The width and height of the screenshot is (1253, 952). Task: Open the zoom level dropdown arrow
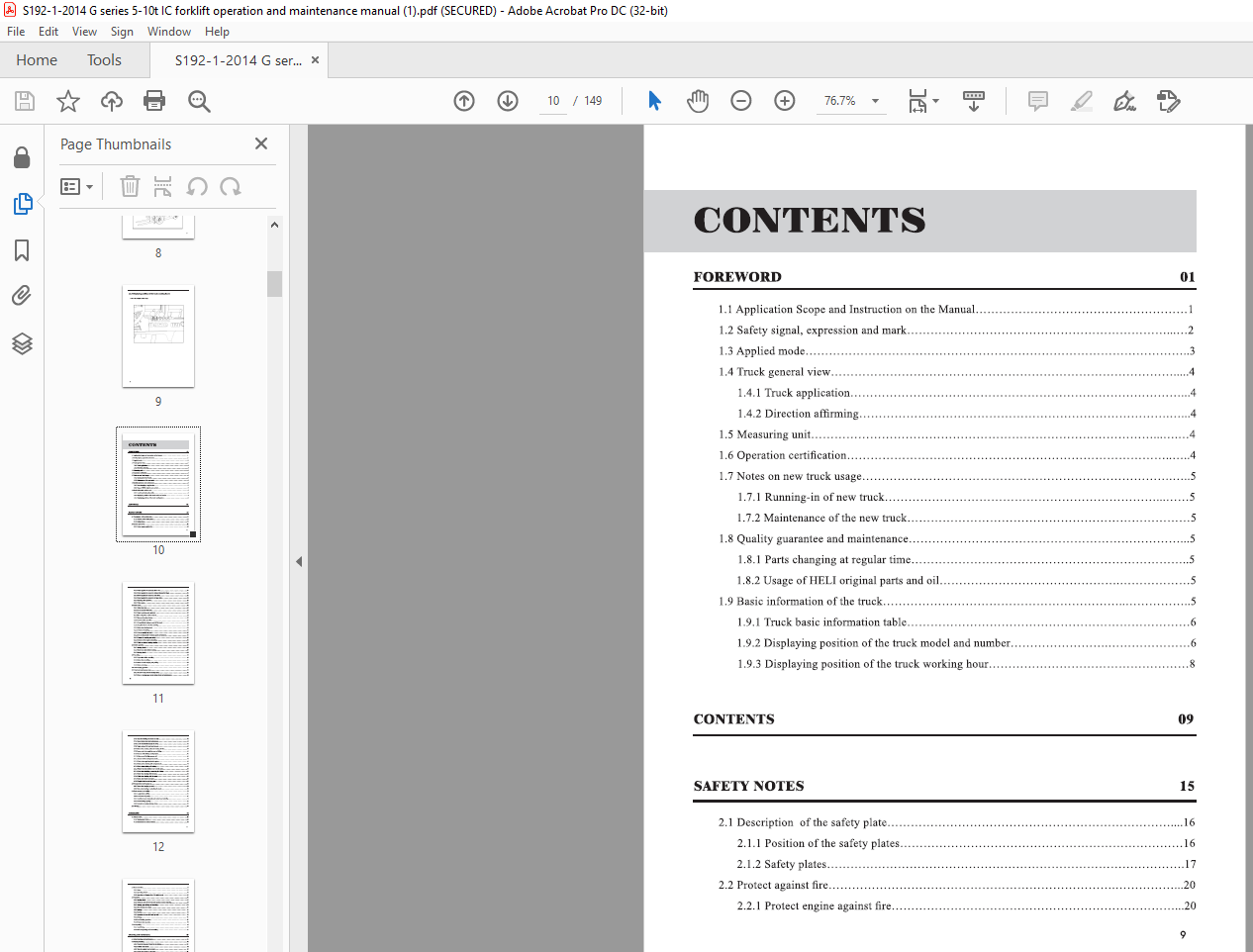click(875, 101)
